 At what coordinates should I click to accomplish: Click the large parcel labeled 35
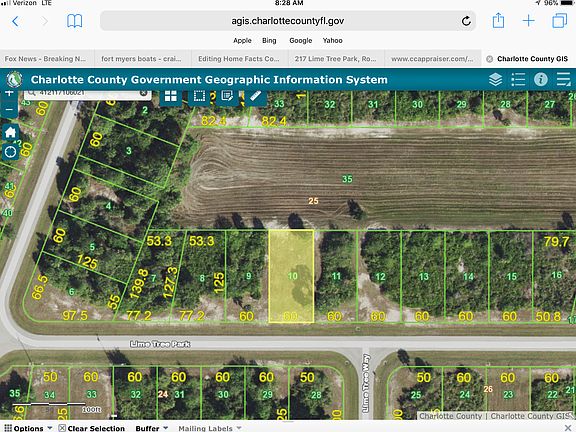click(347, 179)
